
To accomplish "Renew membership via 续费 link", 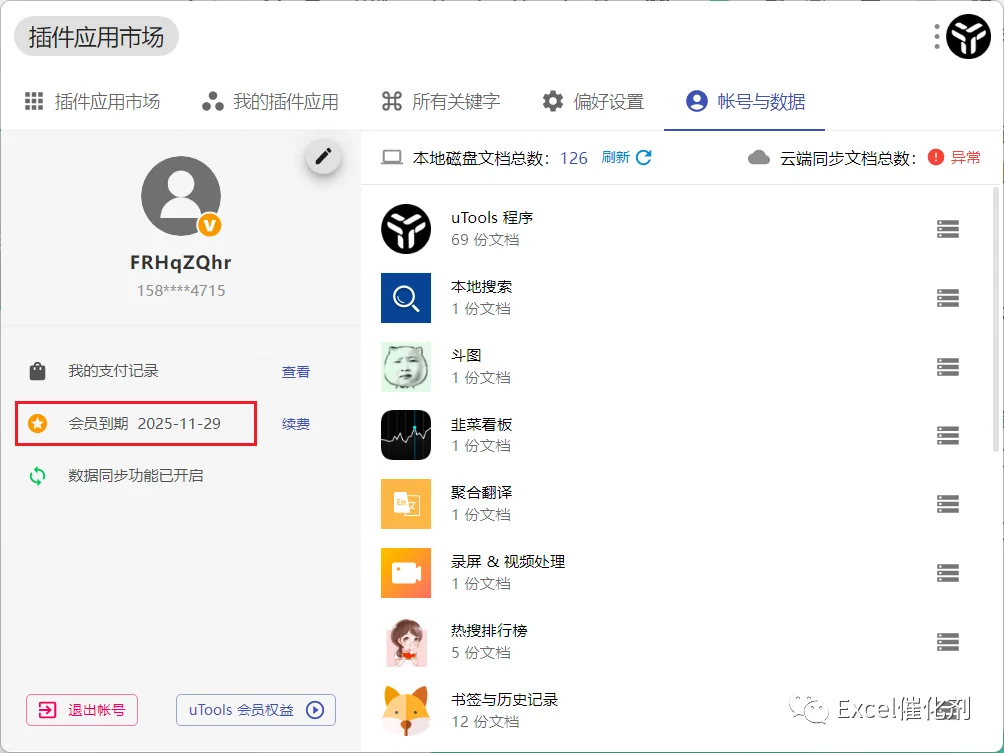I will [296, 424].
